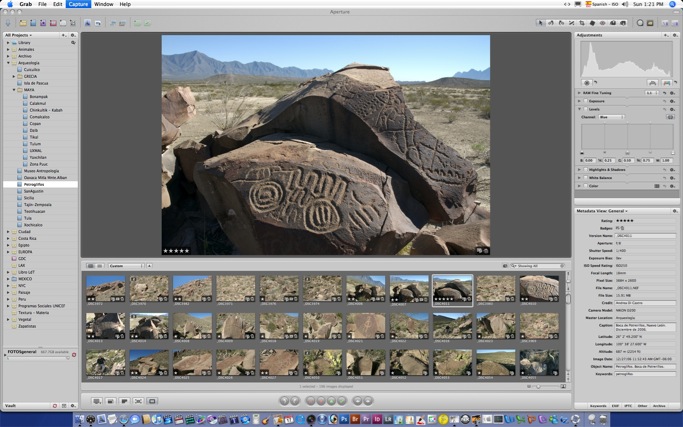
Task: Click the Reject red round rating button
Action: [x=310, y=400]
